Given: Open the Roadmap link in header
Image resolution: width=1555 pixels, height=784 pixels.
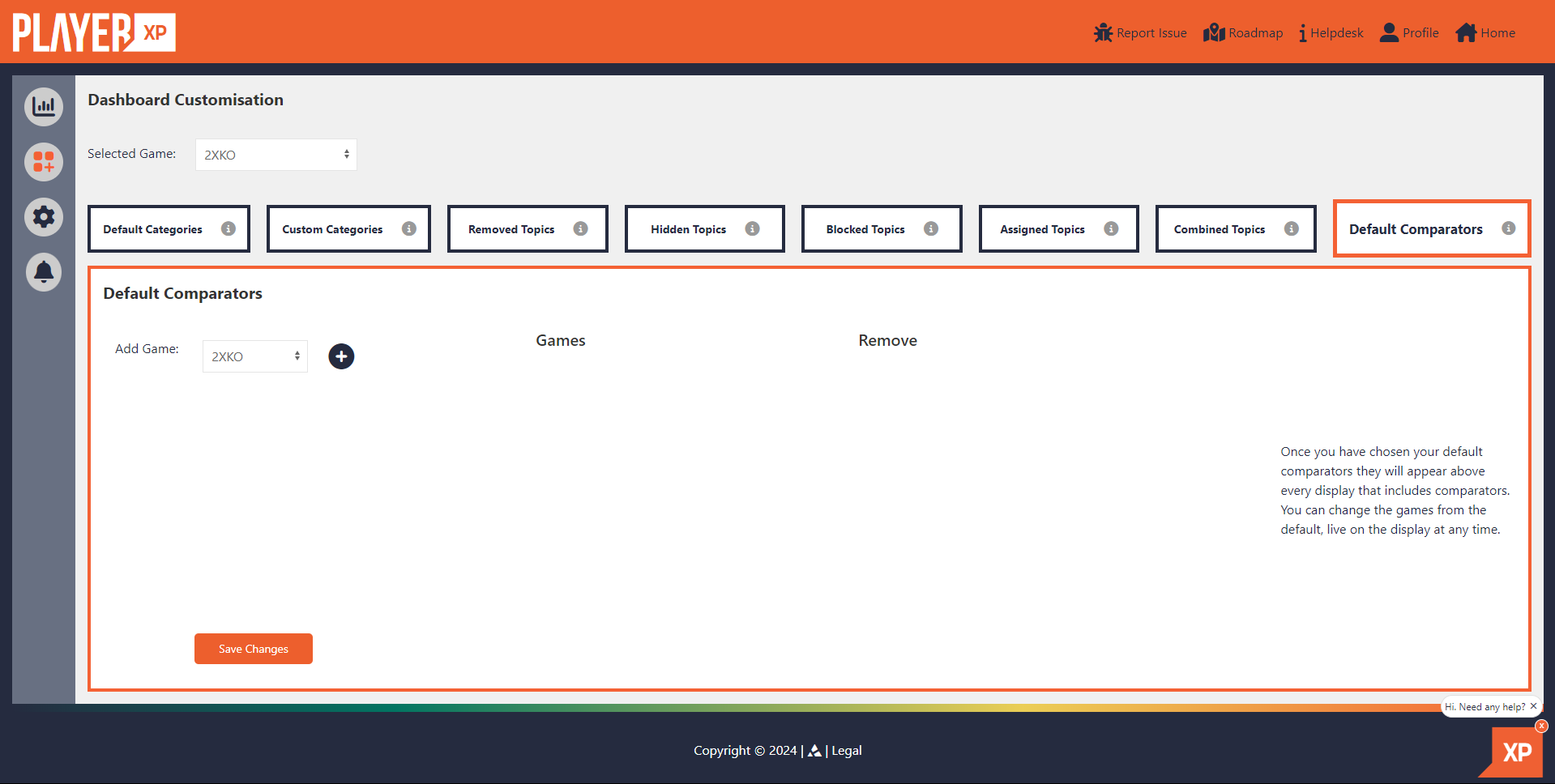Looking at the screenshot, I should [x=1243, y=32].
